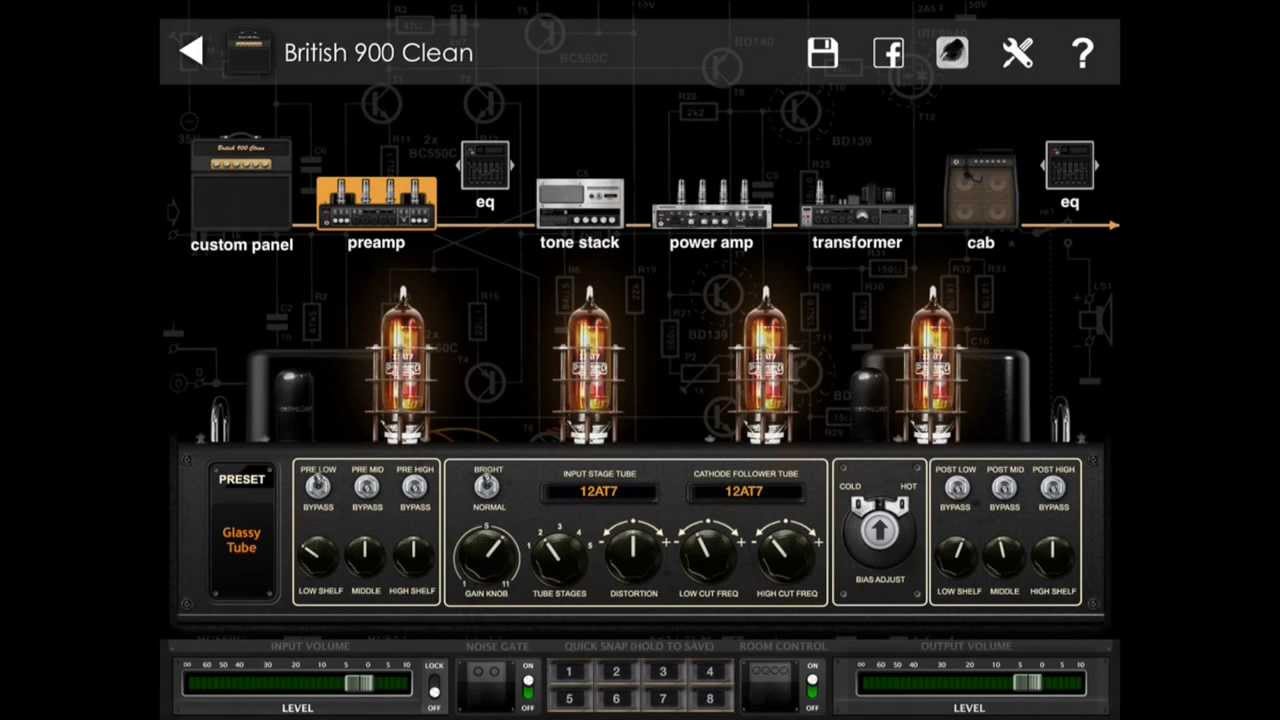Screen dimensions: 1280x720
Task: Click the second 12AT7 vacuum tube
Action: pos(588,366)
